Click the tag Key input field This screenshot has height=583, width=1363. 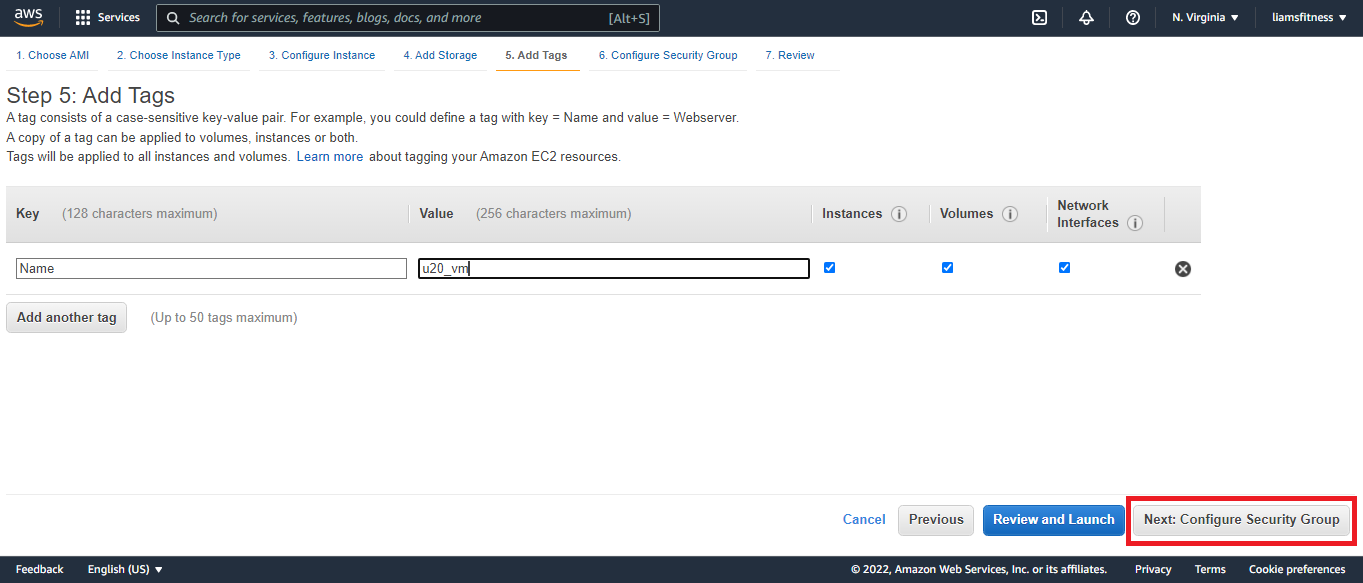pyautogui.click(x=211, y=269)
